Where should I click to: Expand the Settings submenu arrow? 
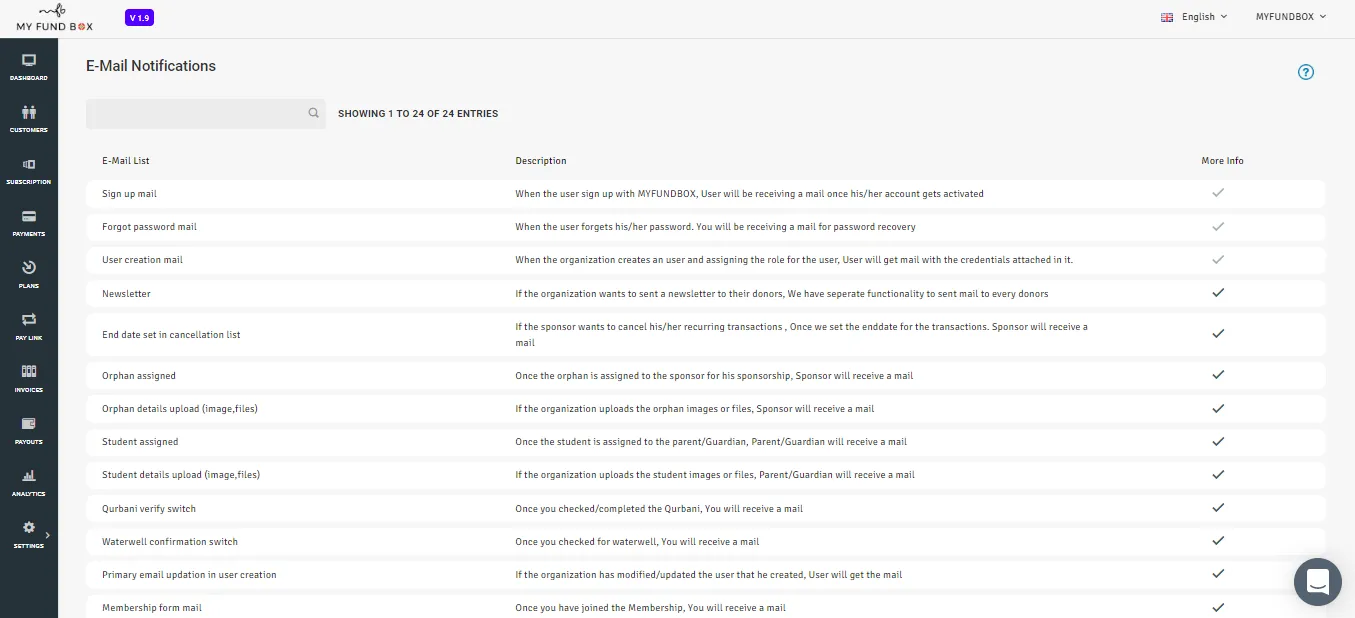pos(48,535)
